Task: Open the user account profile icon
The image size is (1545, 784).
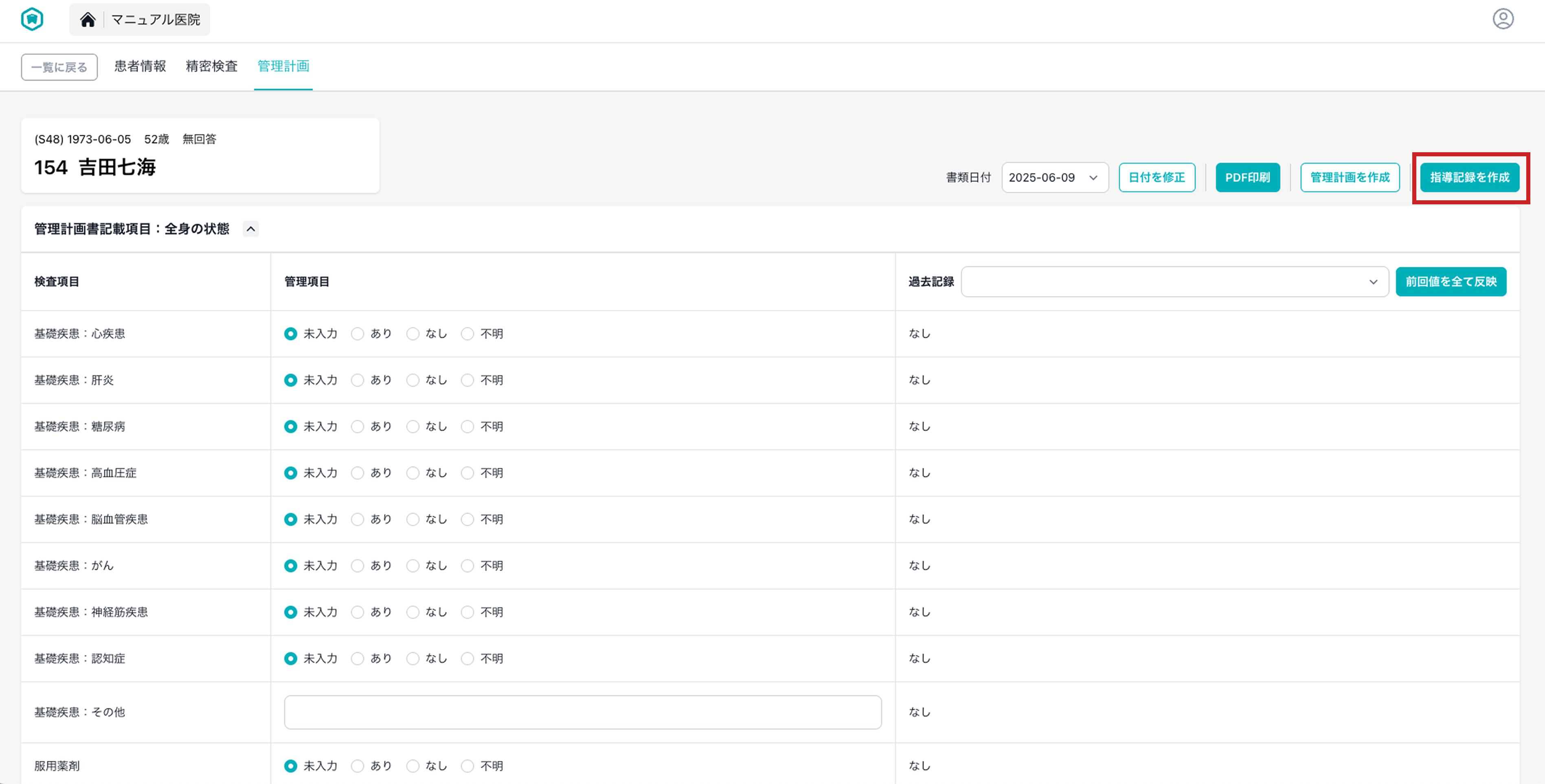Action: coord(1503,19)
